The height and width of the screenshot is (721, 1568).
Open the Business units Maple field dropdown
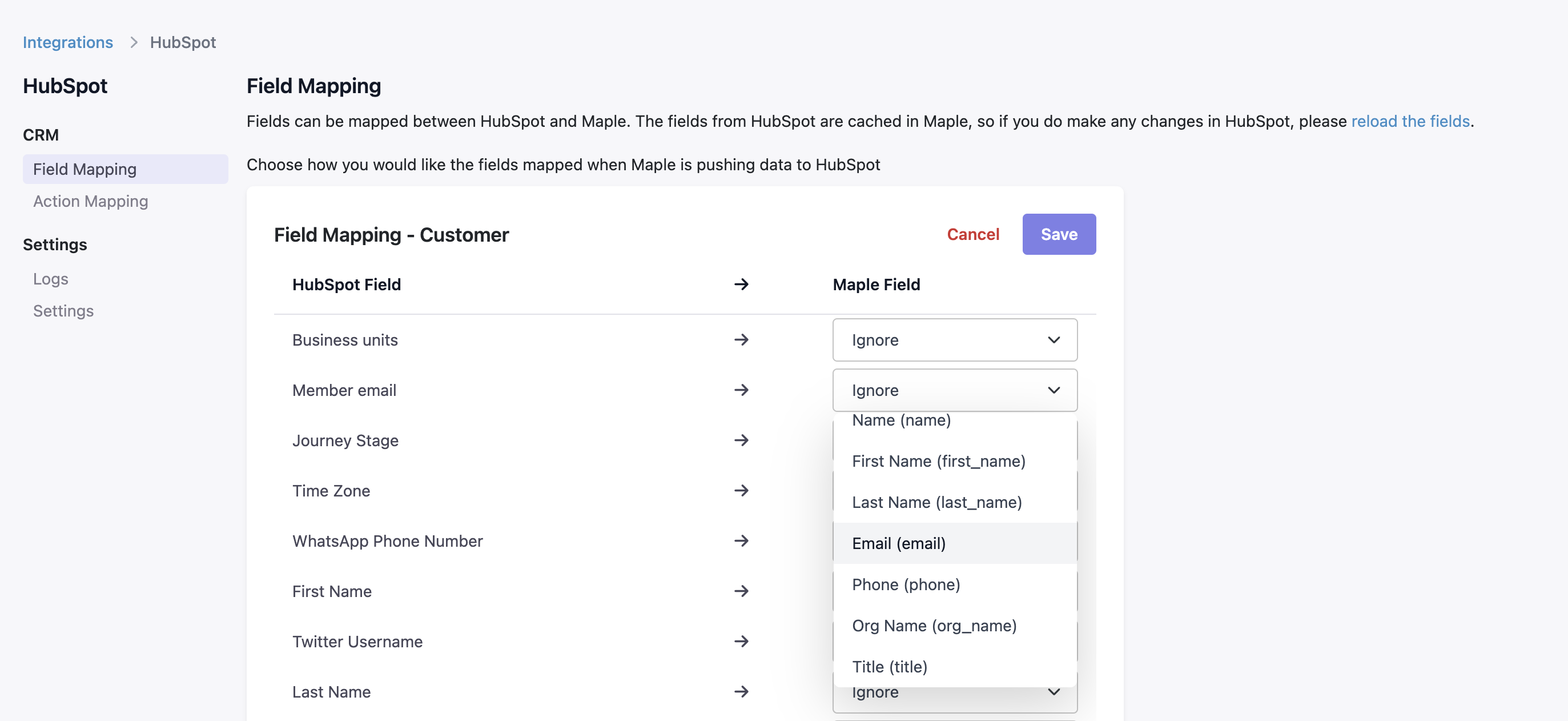pyautogui.click(x=954, y=340)
